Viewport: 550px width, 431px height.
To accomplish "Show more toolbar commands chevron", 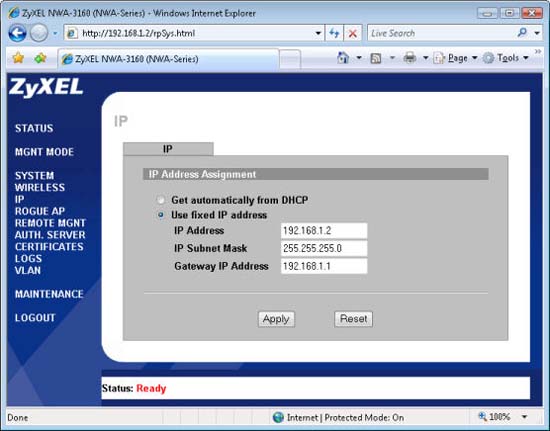I will click(x=538, y=52).
